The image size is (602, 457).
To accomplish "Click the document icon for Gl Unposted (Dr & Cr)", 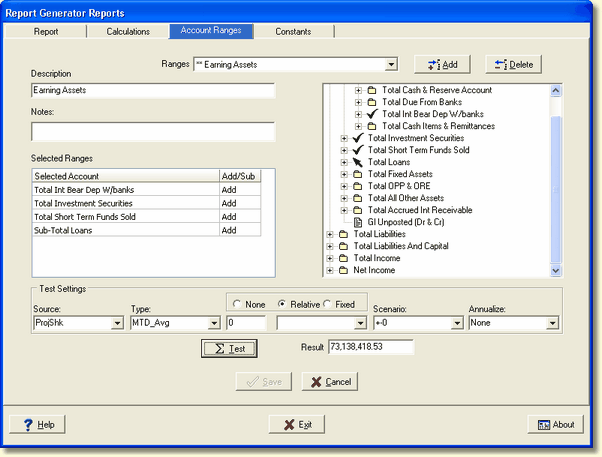I will click(x=359, y=222).
